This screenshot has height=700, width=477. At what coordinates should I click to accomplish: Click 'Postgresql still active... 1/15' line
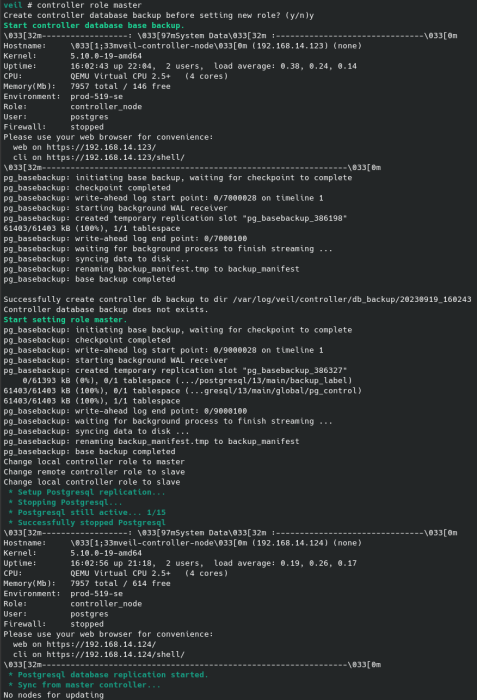coord(92,512)
